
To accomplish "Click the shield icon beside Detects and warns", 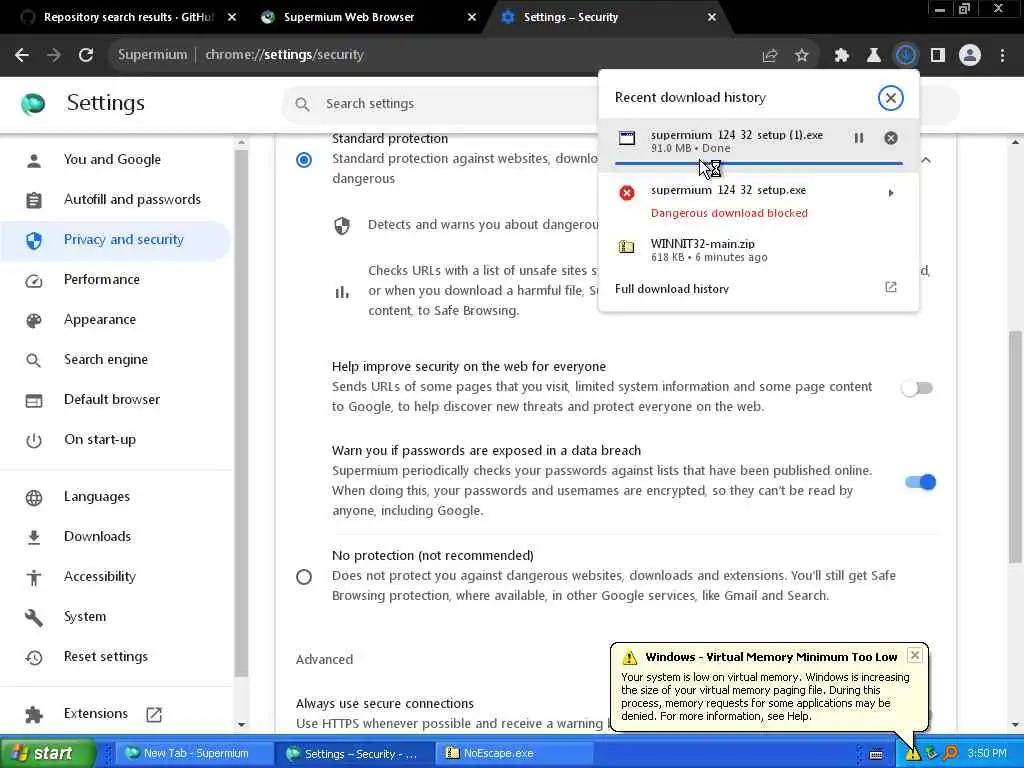I will [342, 226].
